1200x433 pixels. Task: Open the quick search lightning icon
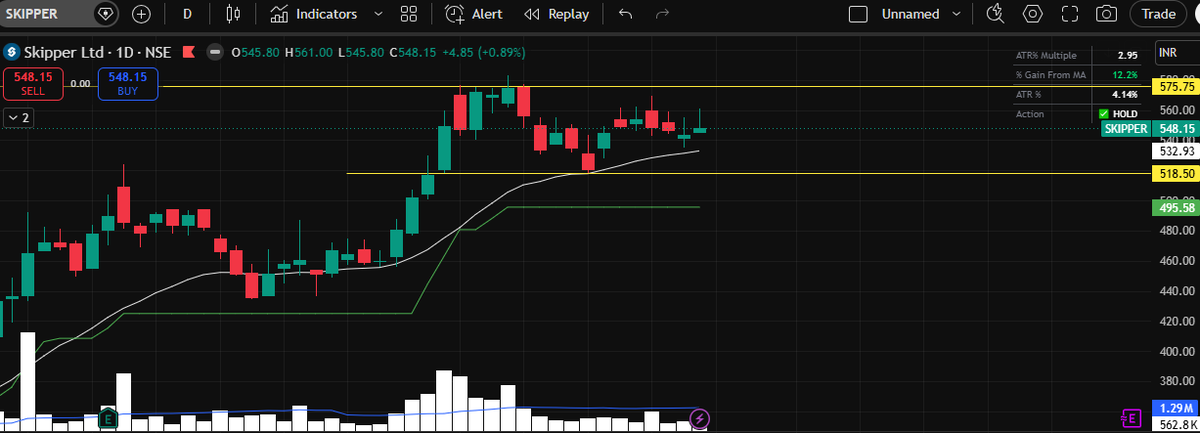point(994,14)
